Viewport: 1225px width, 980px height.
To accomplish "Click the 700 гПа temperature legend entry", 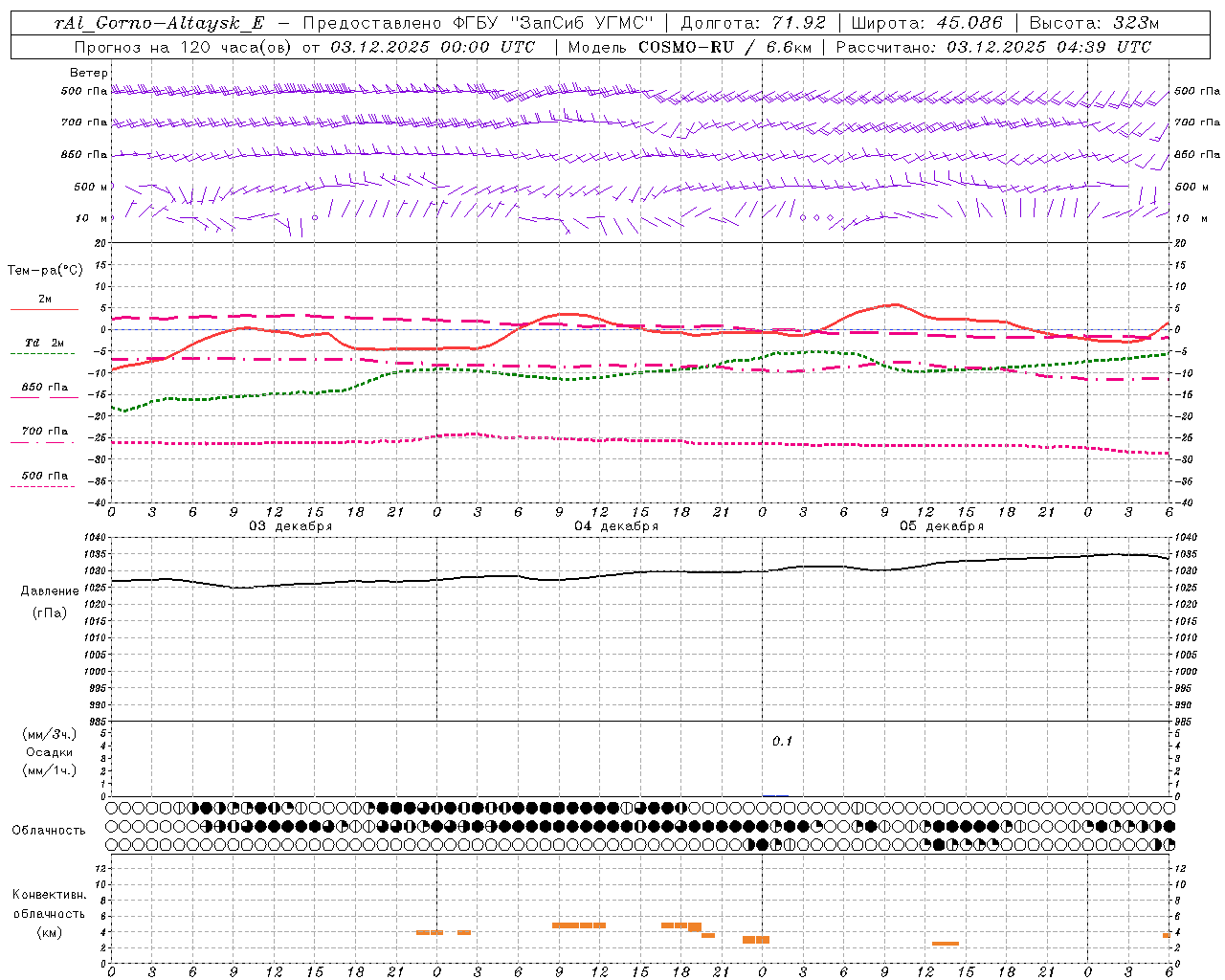I will [45, 432].
